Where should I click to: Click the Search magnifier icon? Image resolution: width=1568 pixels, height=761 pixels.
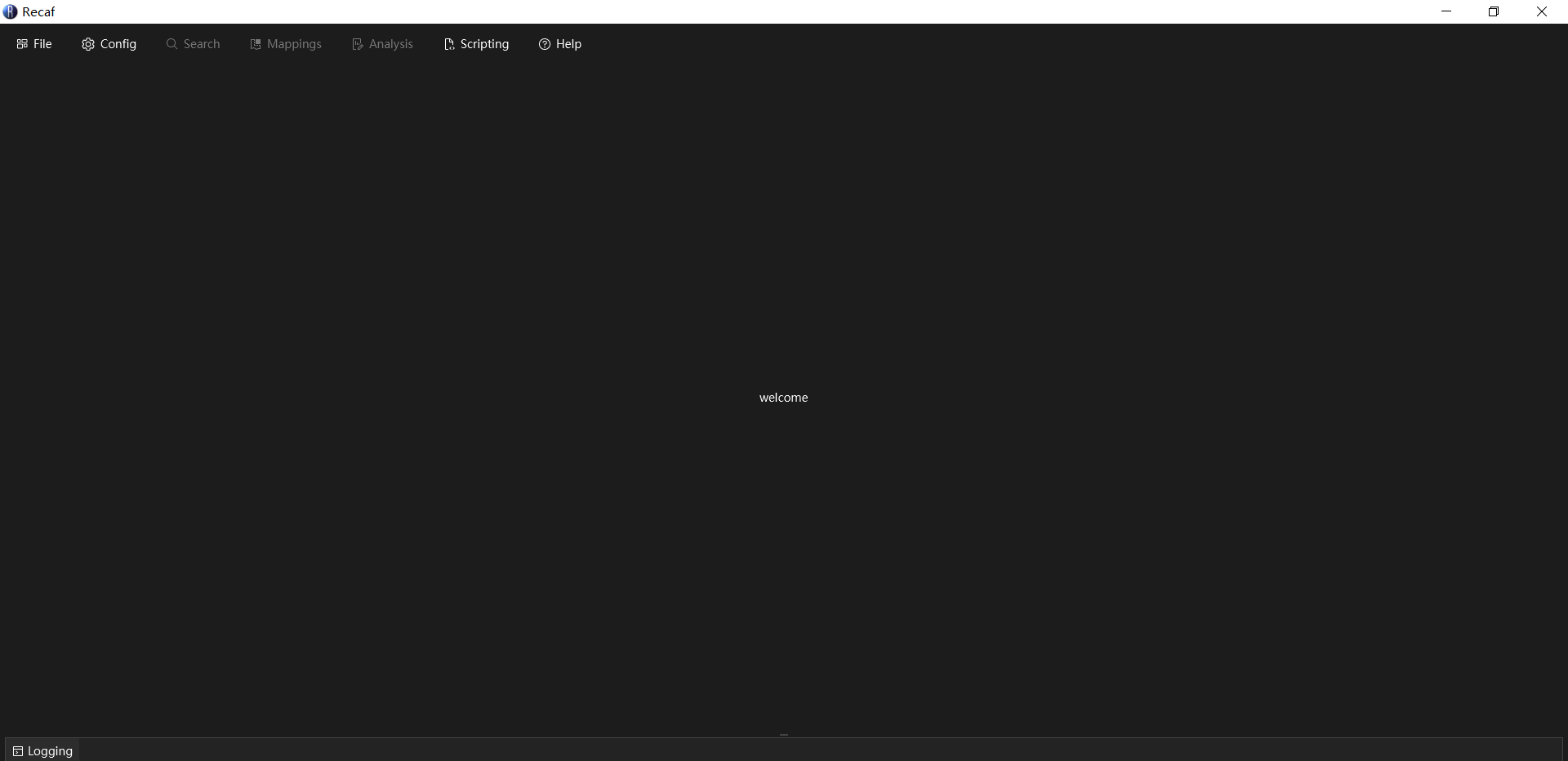click(171, 44)
